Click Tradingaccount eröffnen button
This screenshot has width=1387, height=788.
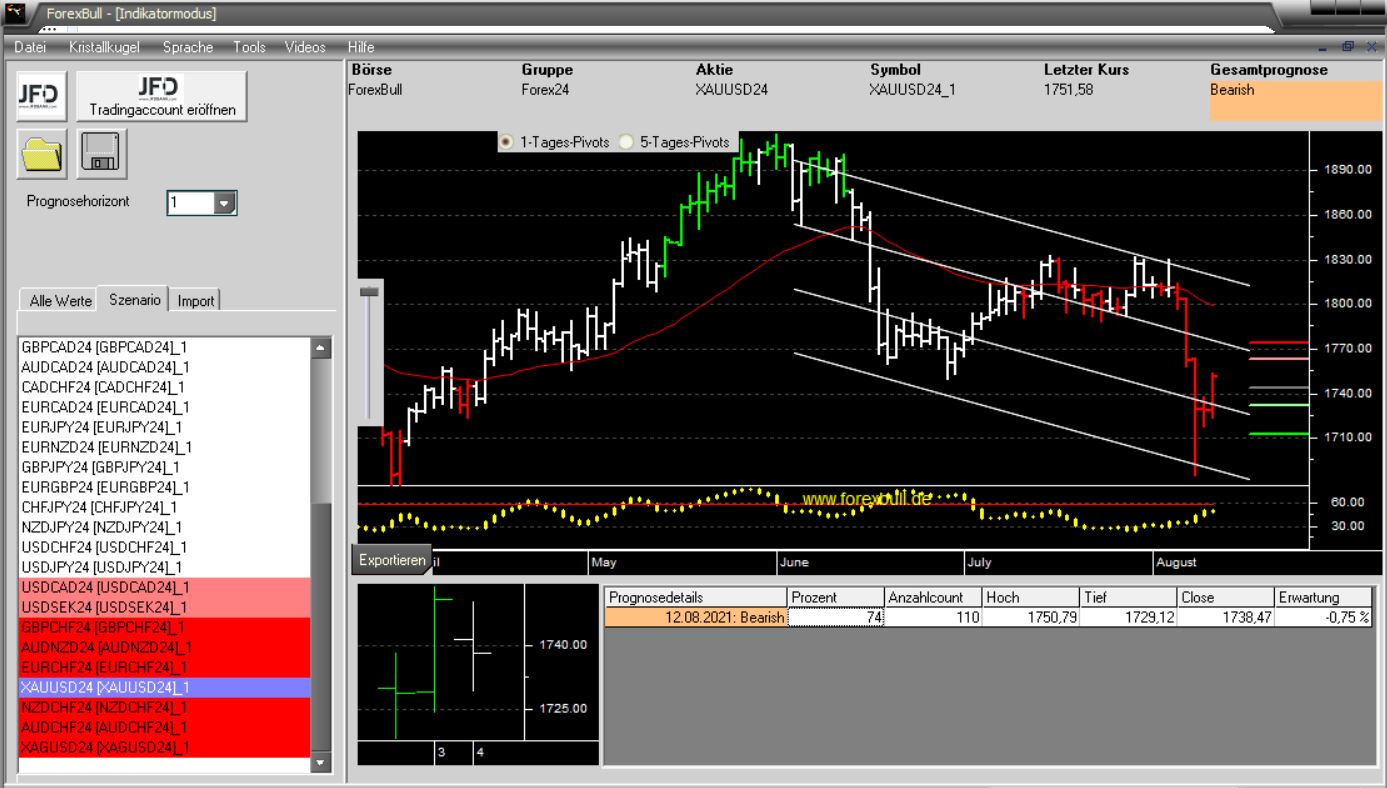pos(162,96)
